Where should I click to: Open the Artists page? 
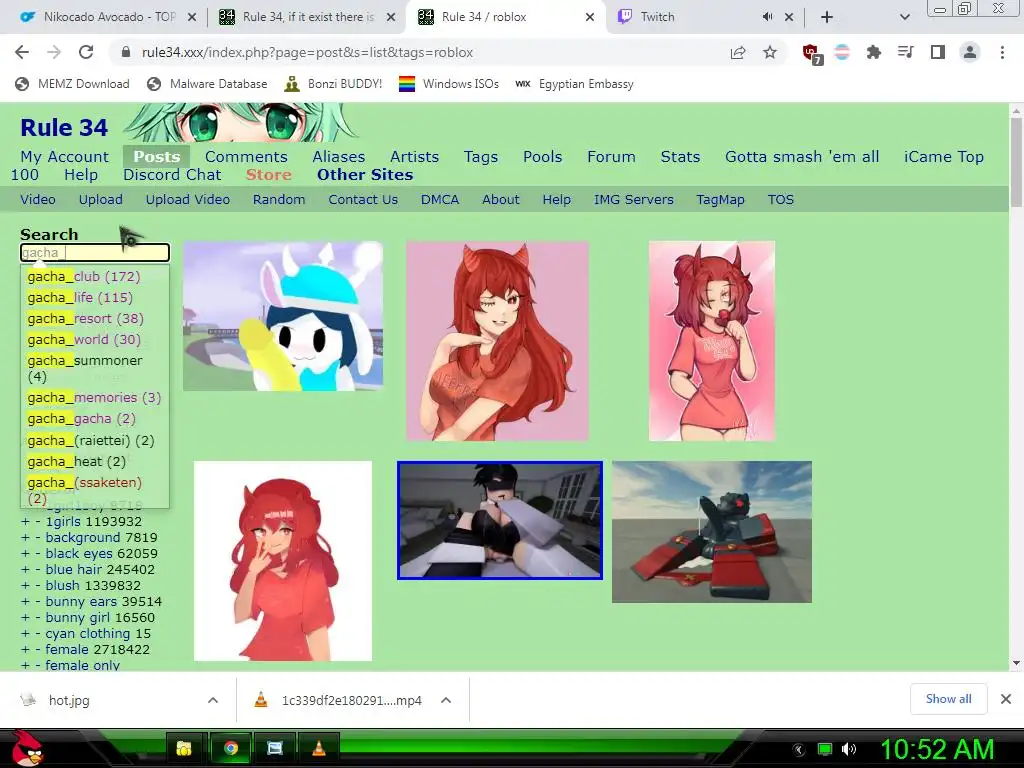tap(415, 157)
